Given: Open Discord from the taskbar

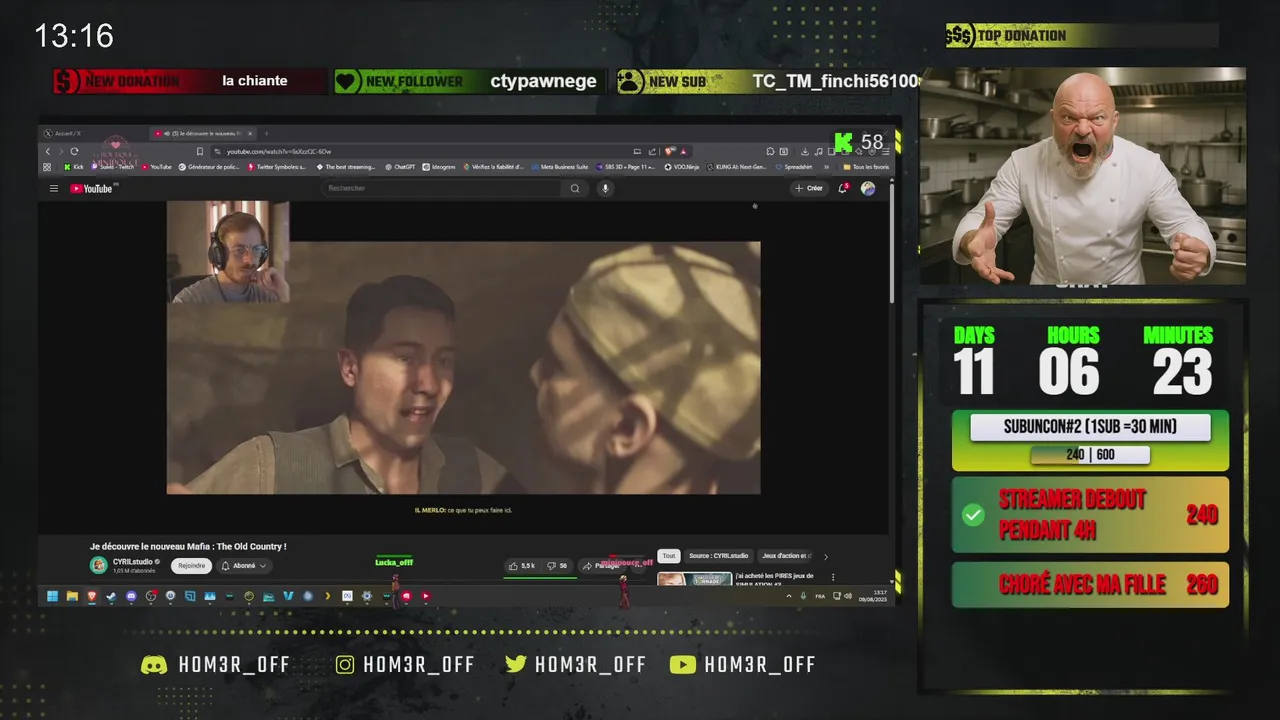Looking at the screenshot, I should pyautogui.click(x=131, y=596).
